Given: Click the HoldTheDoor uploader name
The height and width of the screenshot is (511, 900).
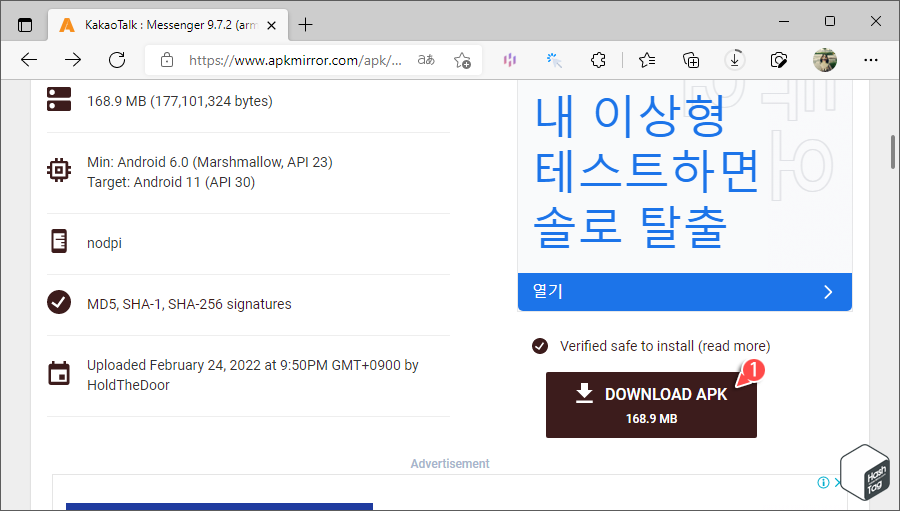Looking at the screenshot, I should (128, 385).
